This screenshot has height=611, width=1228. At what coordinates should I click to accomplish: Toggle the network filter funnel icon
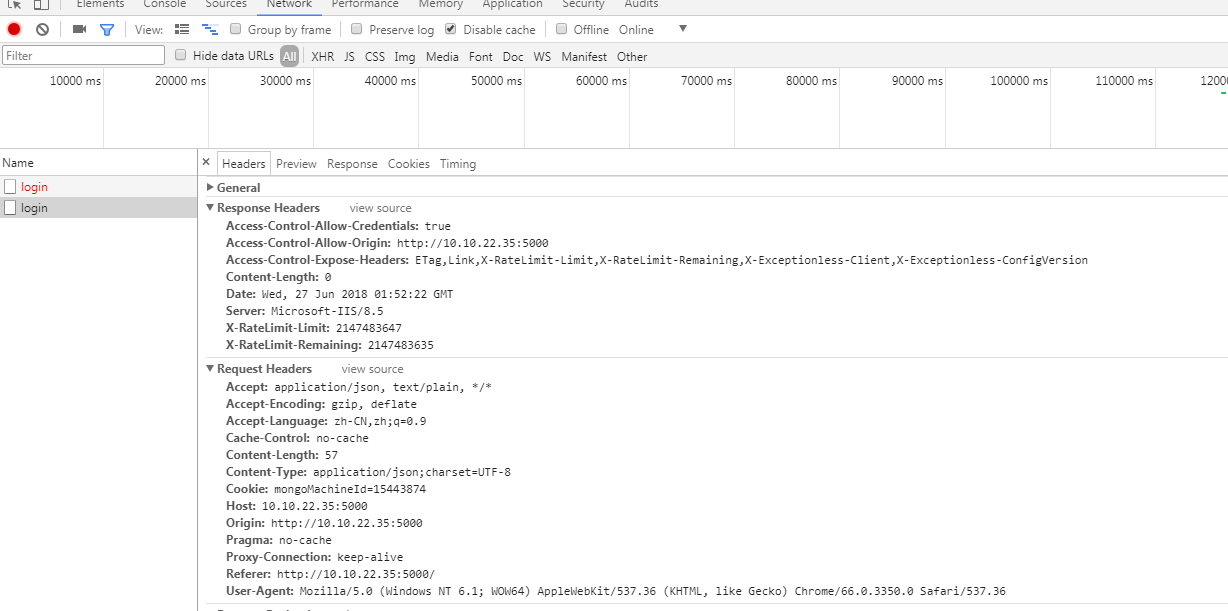click(x=106, y=29)
